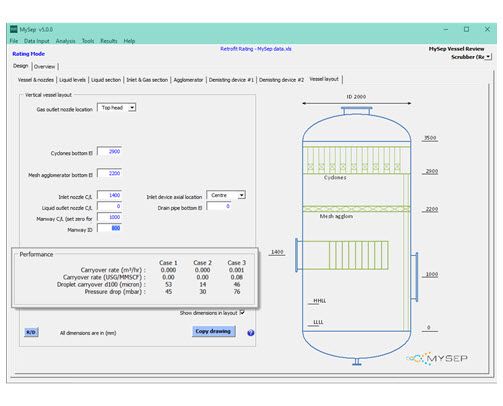503x406 pixels.
Task: Maximize the MySep window
Action: (467, 29)
